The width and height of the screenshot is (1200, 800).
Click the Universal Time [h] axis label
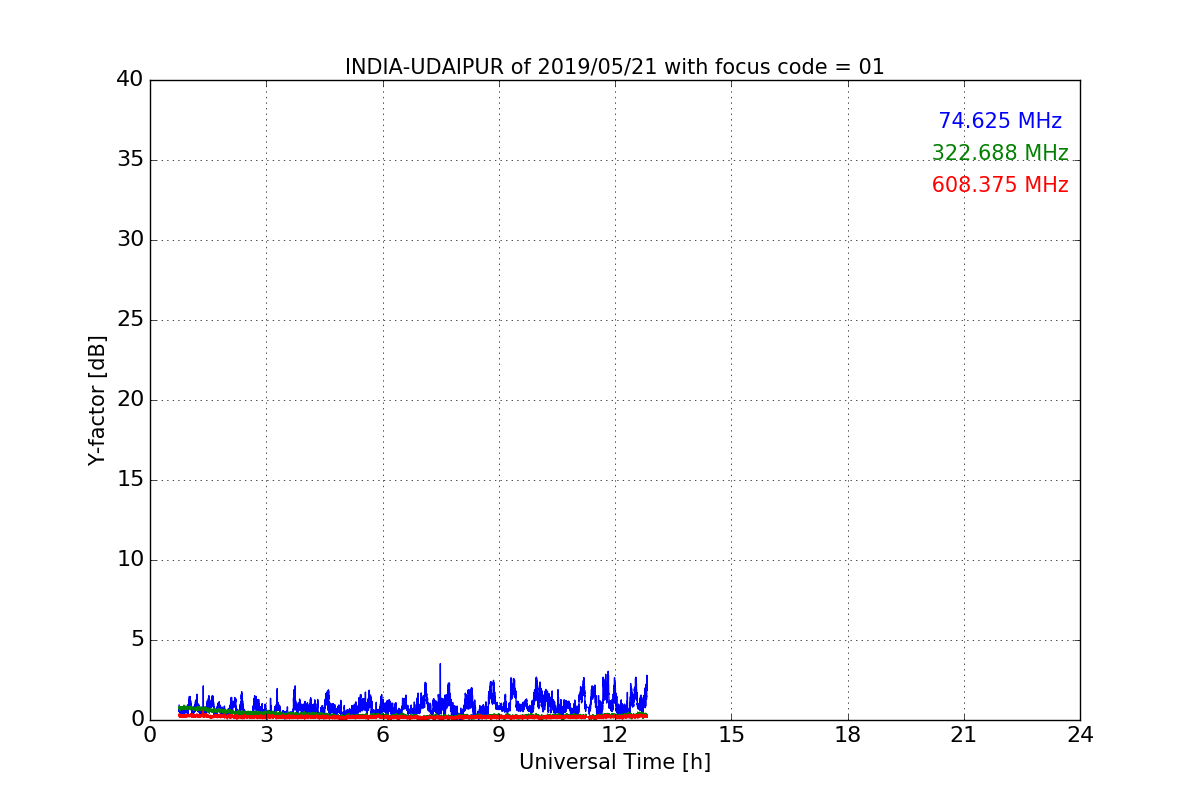pyautogui.click(x=615, y=762)
